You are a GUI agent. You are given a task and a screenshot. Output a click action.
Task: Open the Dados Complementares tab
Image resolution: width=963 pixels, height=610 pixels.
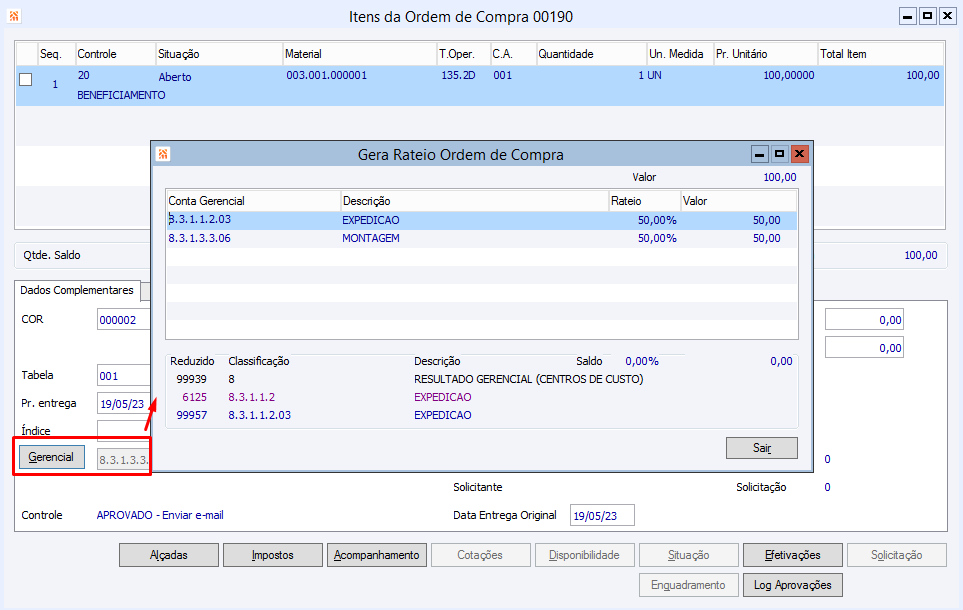click(77, 290)
